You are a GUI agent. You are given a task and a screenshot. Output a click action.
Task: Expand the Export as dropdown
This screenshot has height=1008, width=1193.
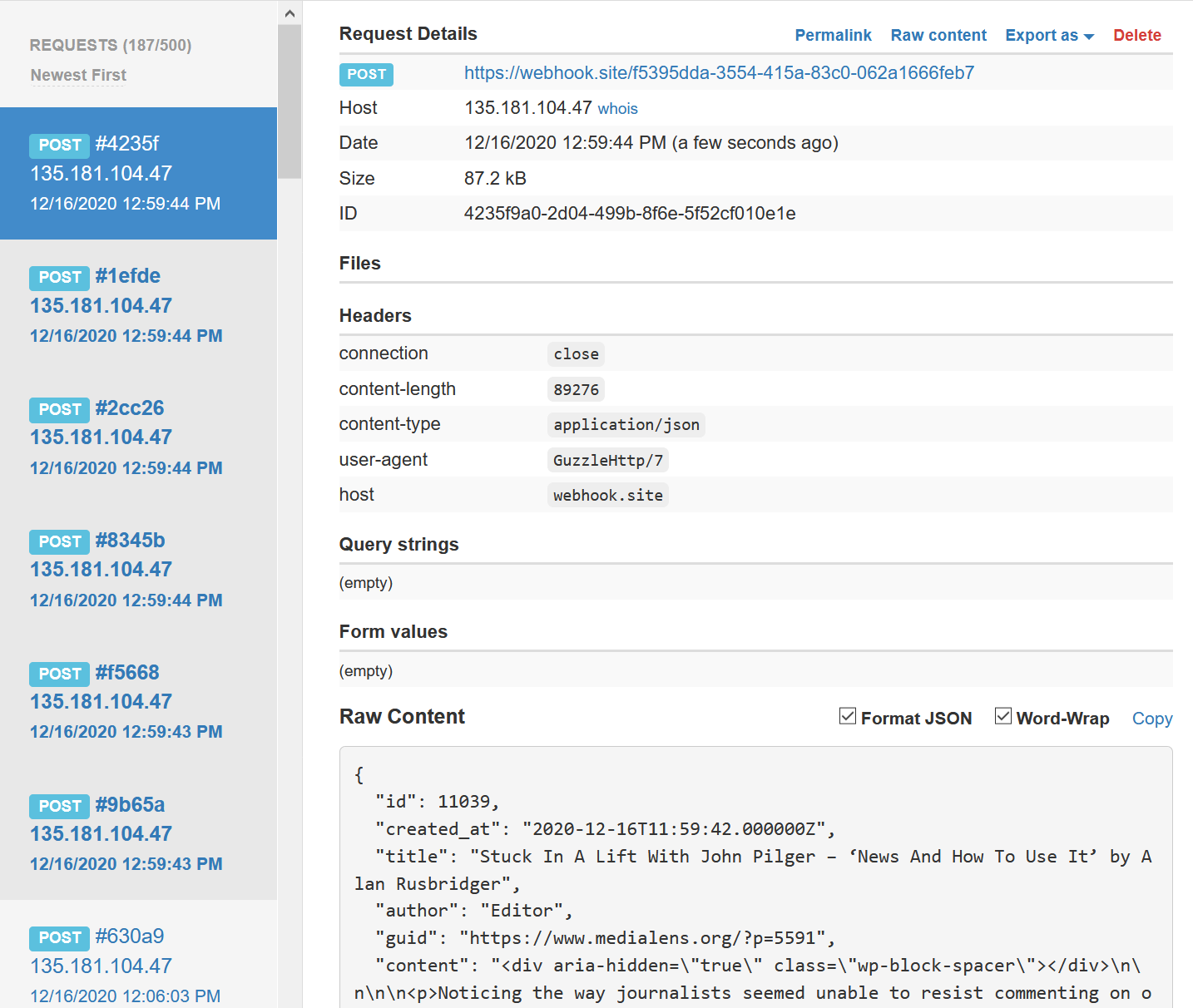click(x=1049, y=35)
